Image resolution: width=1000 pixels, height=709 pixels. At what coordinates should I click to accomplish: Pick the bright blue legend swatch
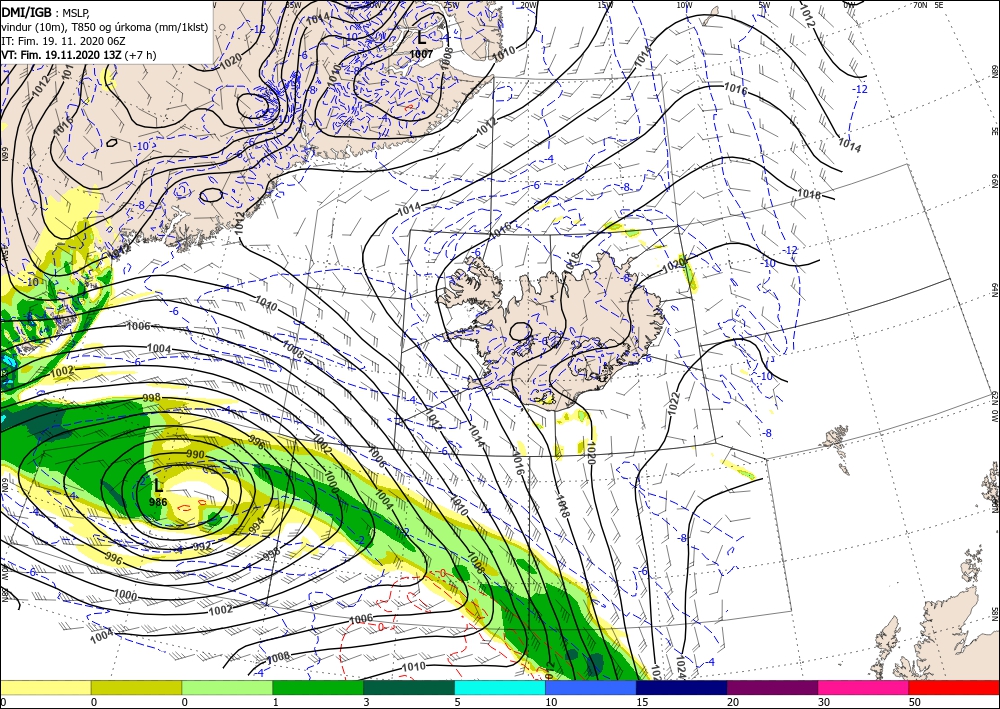(x=591, y=688)
